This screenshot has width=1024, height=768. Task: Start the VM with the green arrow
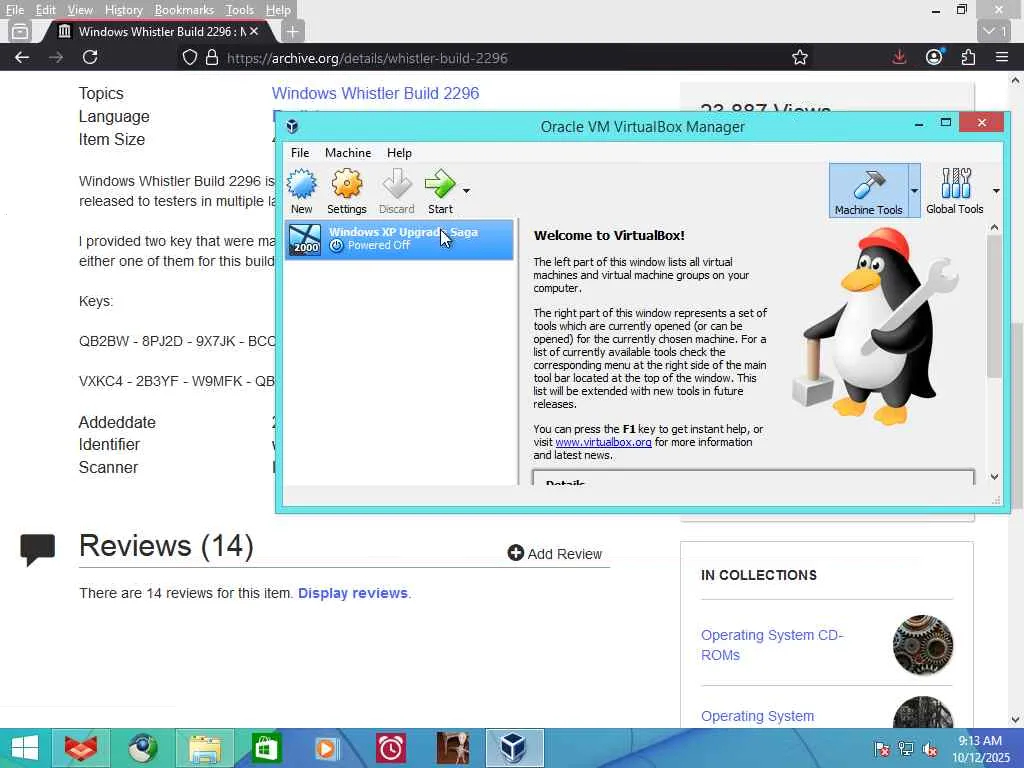tap(440, 190)
